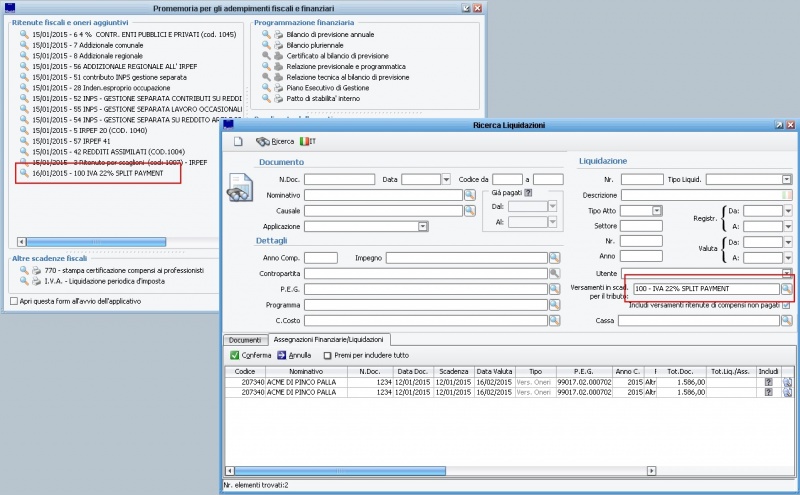
Task: Open lookup magnifier beside the Cassa field
Action: [x=787, y=320]
